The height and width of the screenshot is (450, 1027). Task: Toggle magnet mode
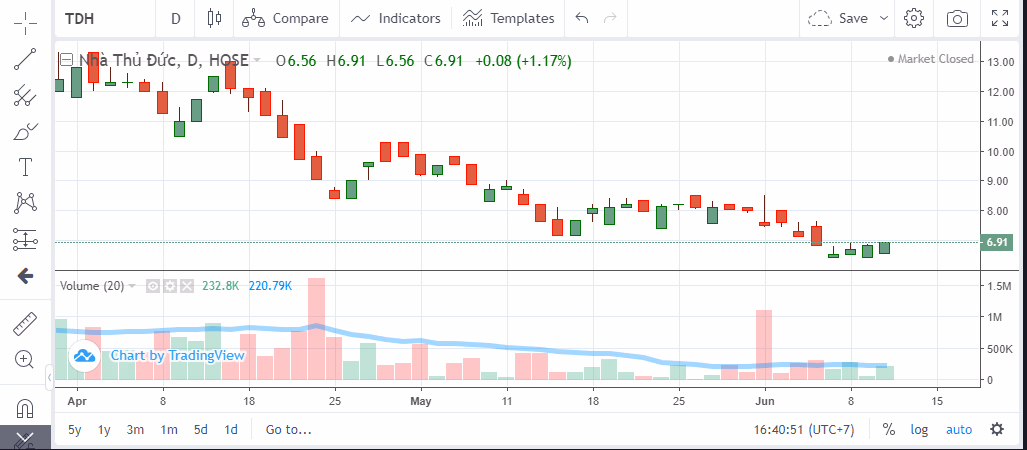point(25,408)
